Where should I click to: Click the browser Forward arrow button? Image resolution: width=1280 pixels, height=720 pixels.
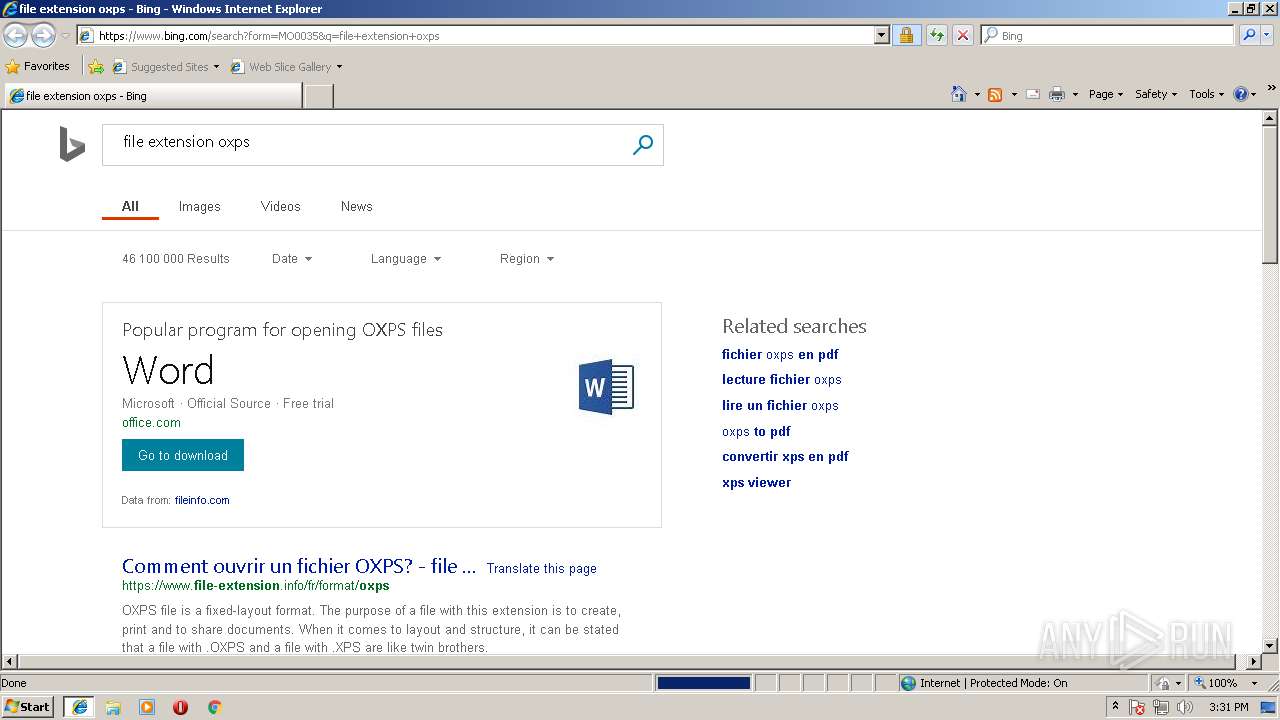click(43, 36)
